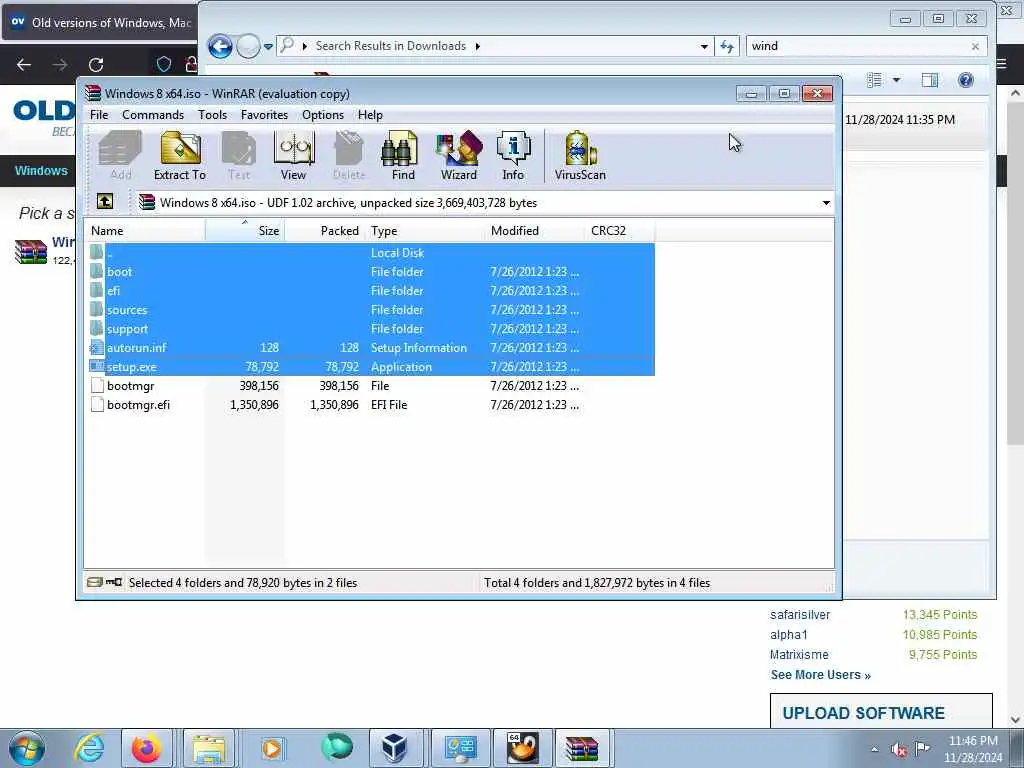Open the File menu
Viewport: 1024px width, 768px height.
coord(99,115)
